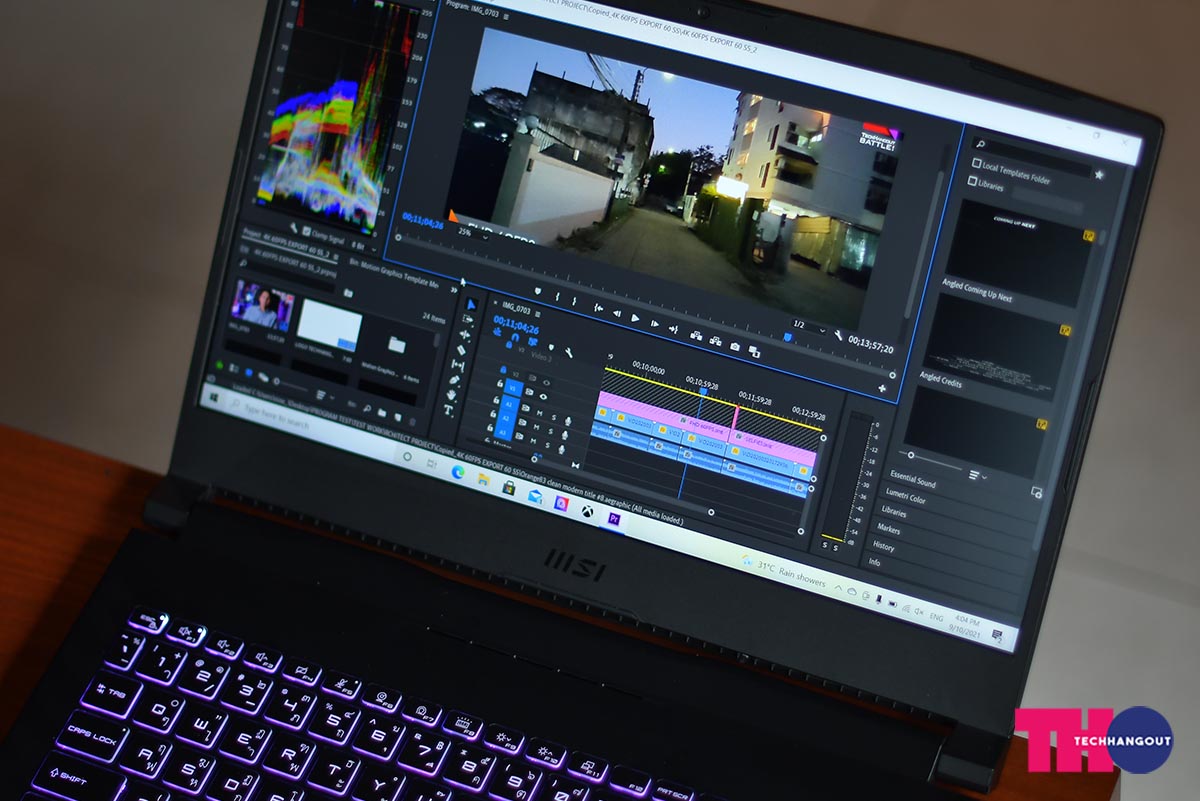Toggle Linked Selection in timeline
The height and width of the screenshot is (801, 1200).
click(x=531, y=342)
